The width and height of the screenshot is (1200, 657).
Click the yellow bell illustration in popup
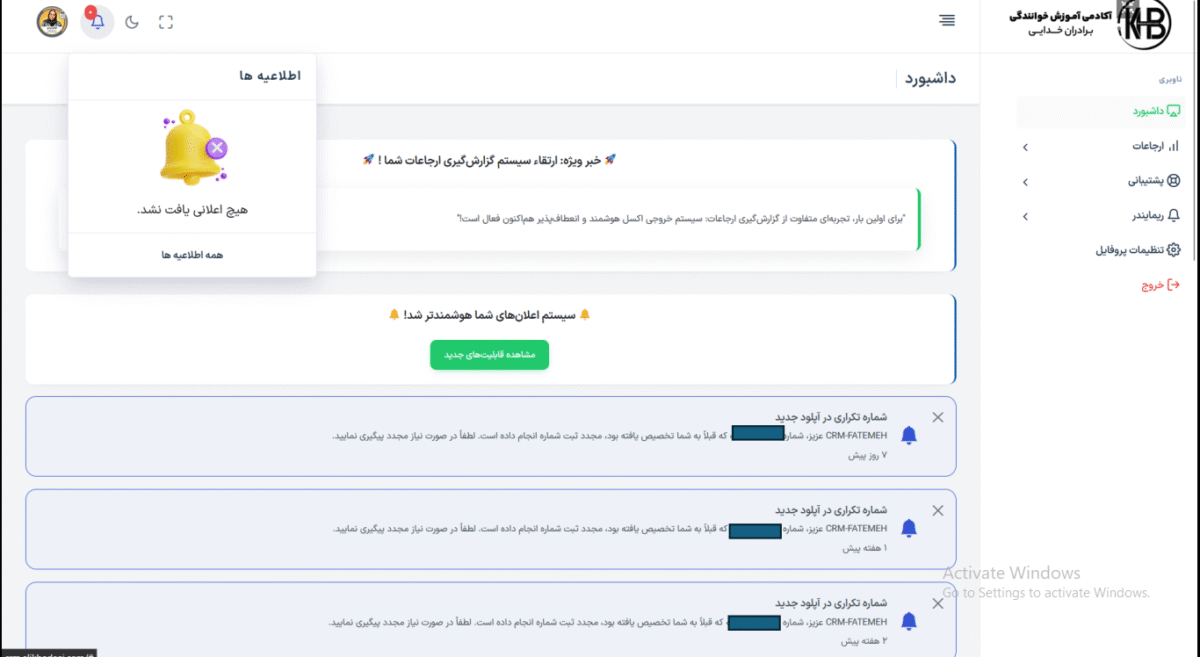(192, 148)
